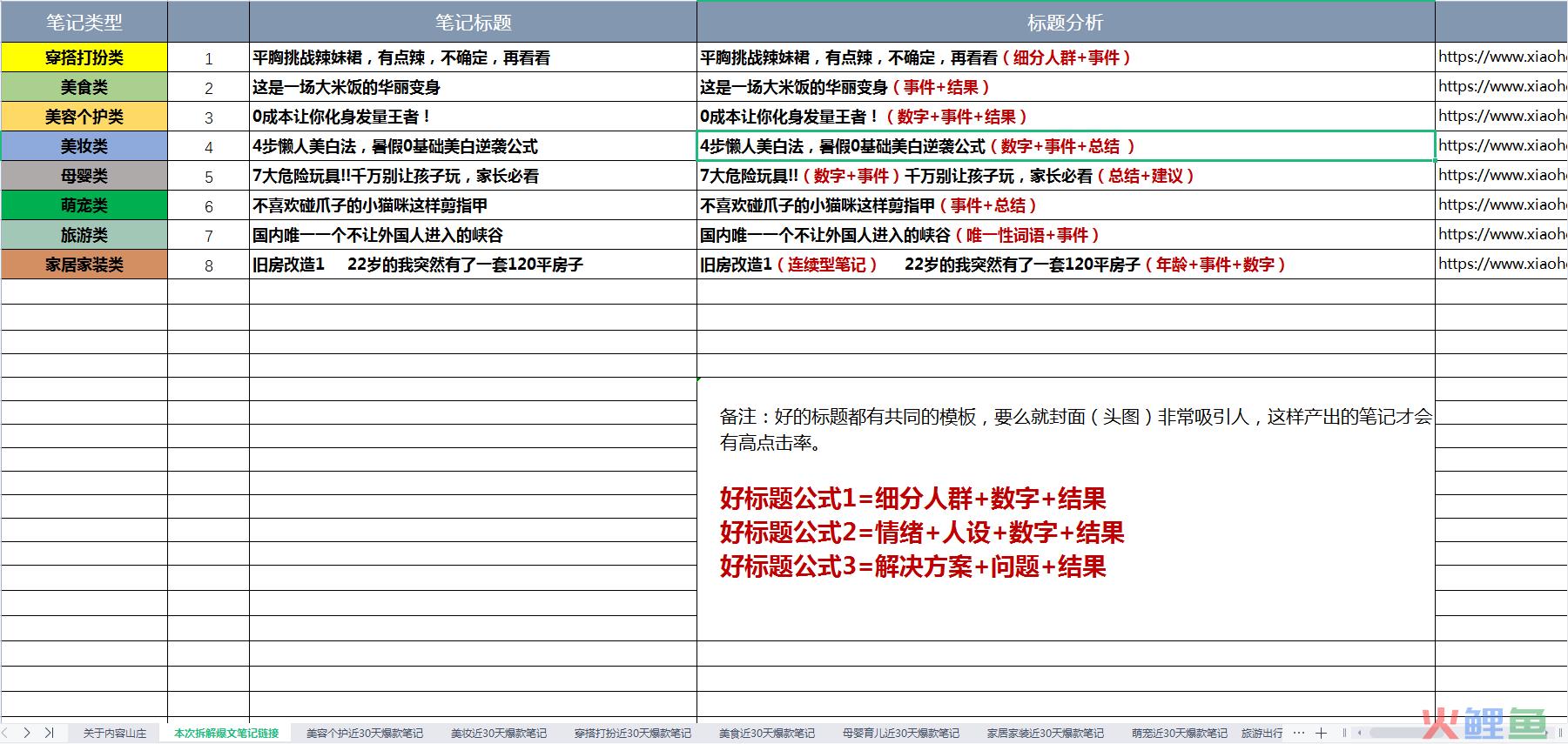Open the link in the 穿搭打扮类 row
This screenshot has width=1568, height=744.
point(1502,57)
